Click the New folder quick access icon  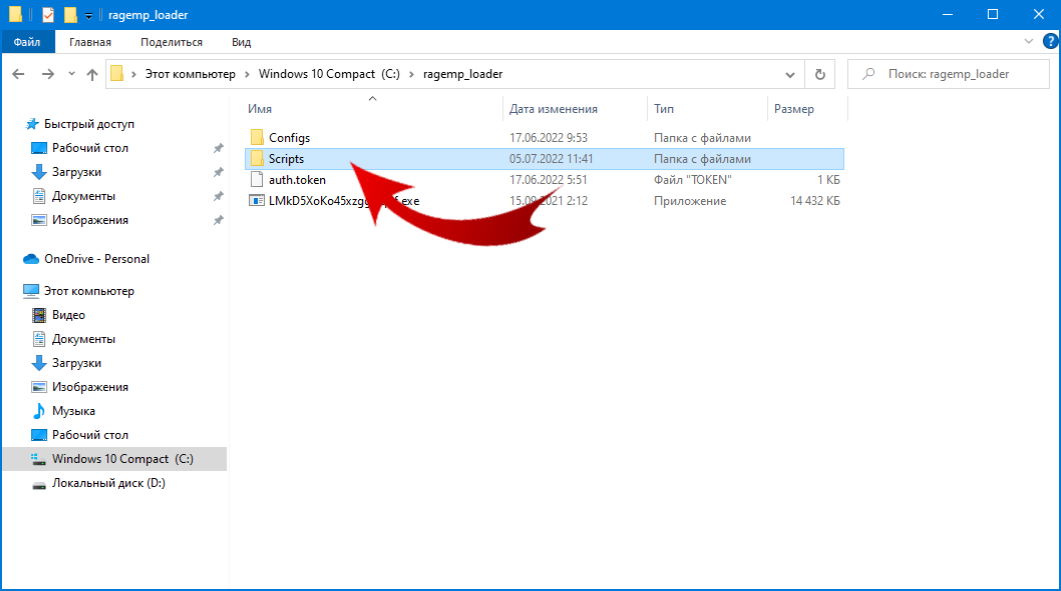coord(70,14)
